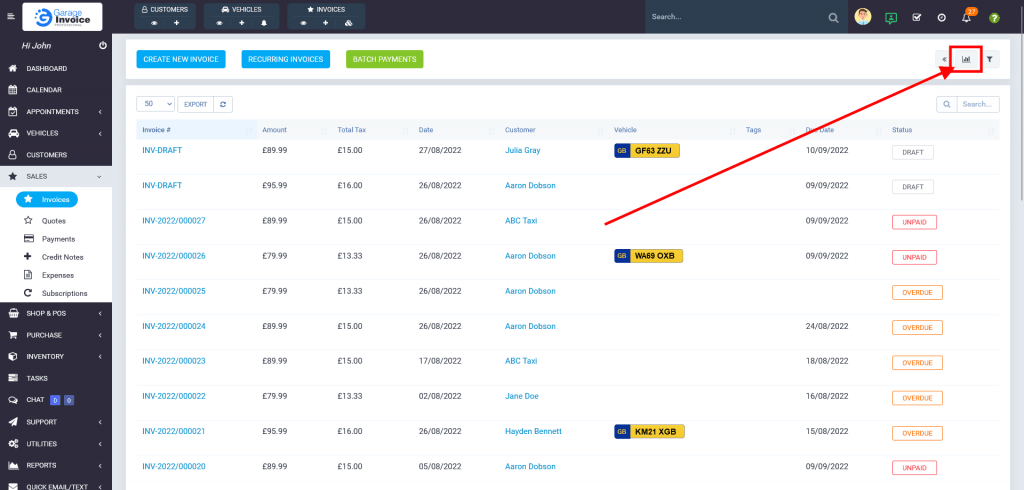Open Quotes in the Sales submenu
Viewport: 1024px width, 490px height.
(53, 220)
